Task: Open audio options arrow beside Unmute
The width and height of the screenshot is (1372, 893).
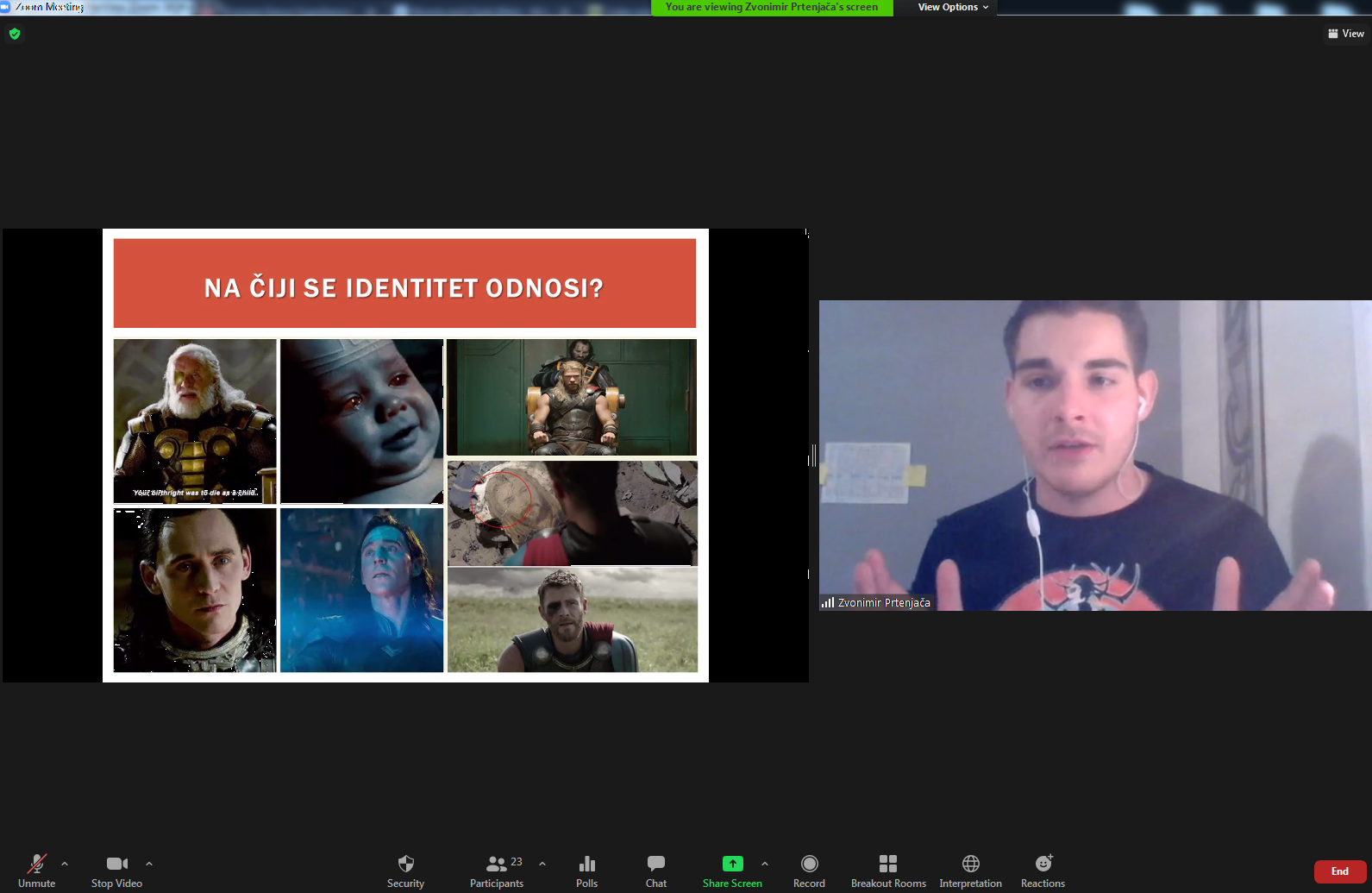Action: coord(65,864)
